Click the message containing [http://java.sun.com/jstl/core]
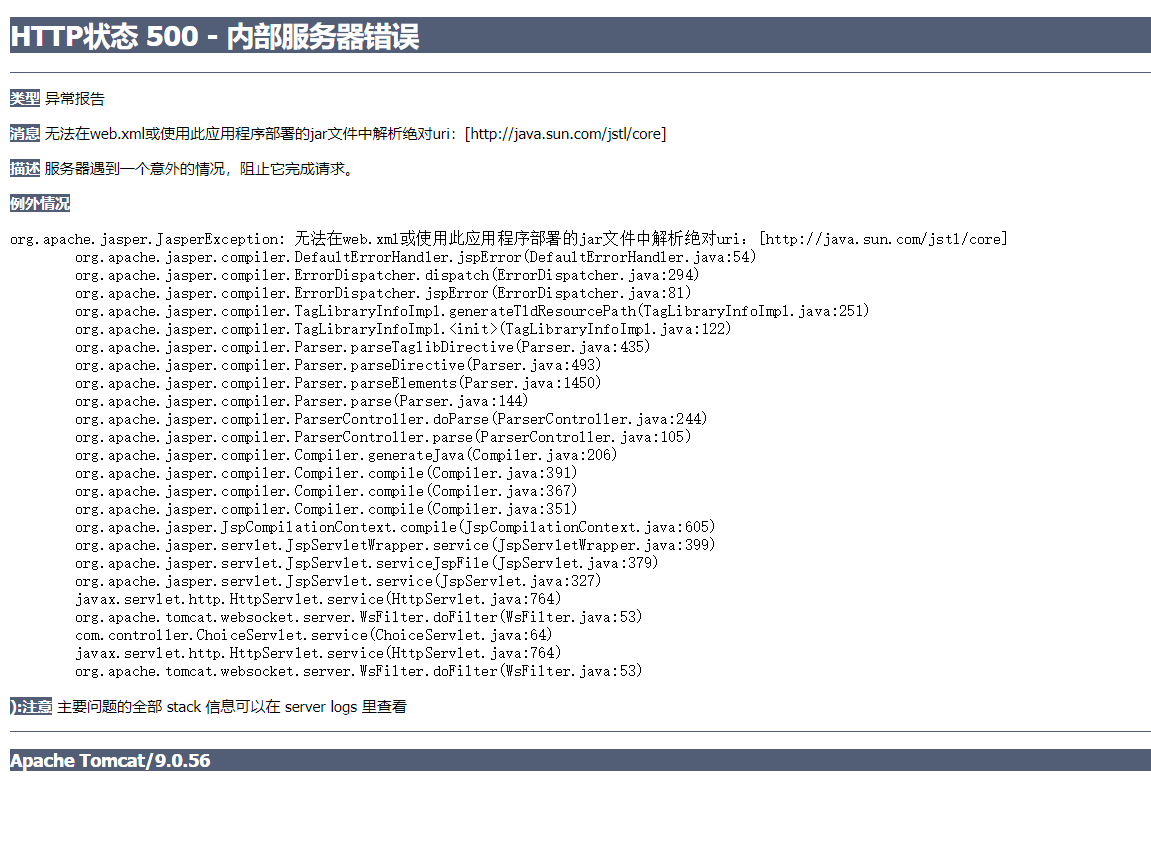1151x861 pixels. click(x=355, y=134)
